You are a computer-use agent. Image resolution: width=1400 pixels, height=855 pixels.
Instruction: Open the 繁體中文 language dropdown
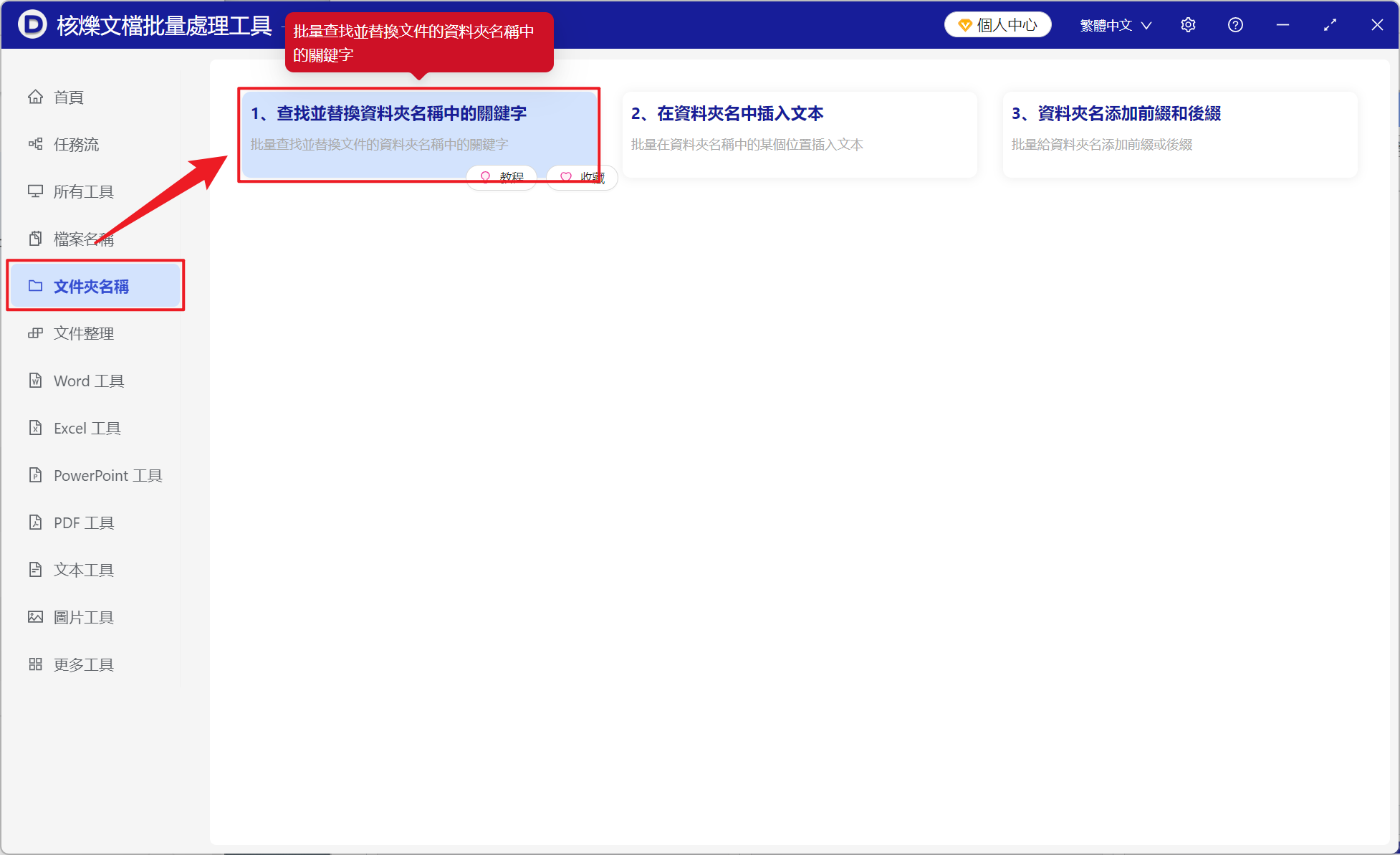(1114, 24)
